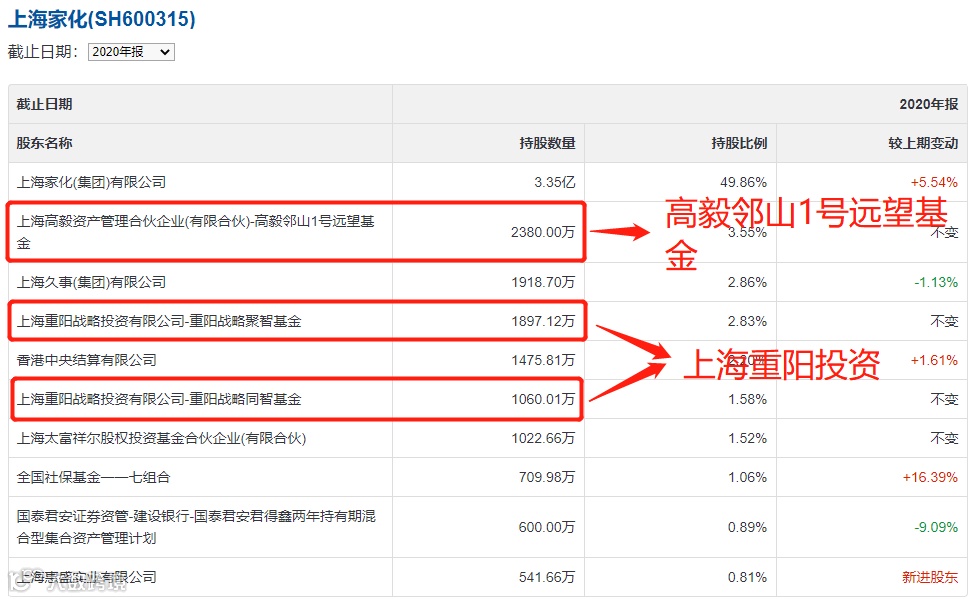Open the 2020年报 date dropdown
Image resolution: width=972 pixels, height=599 pixels.
tap(131, 52)
